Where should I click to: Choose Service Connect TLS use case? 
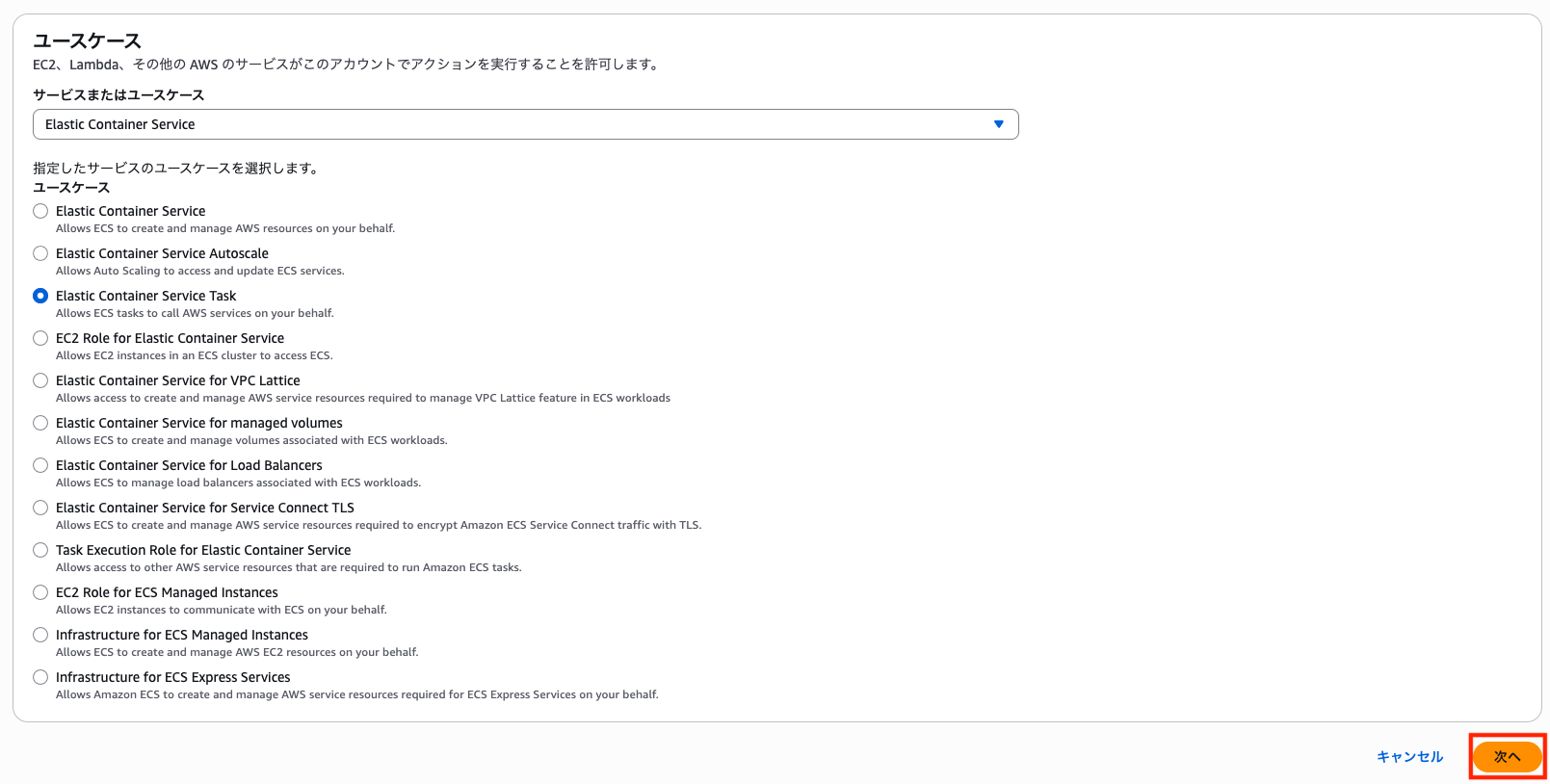40,508
